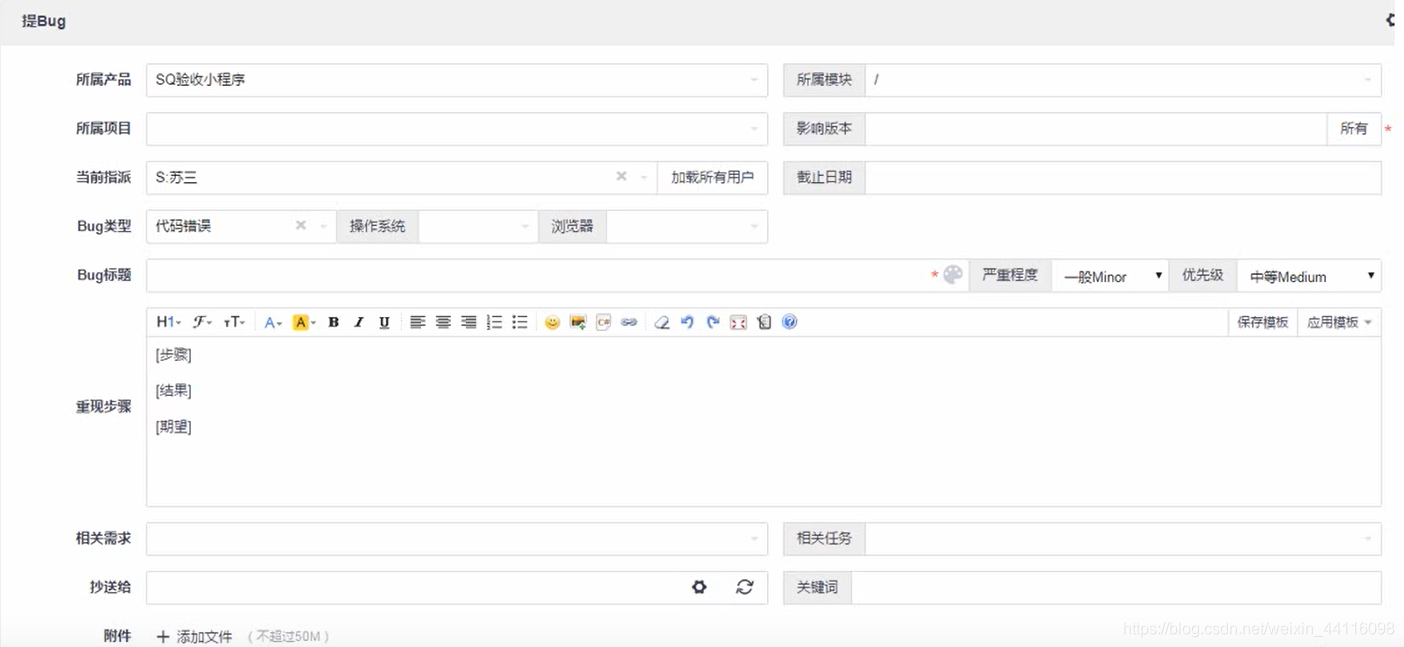Toggle underline formatting
Image resolution: width=1404 pixels, height=647 pixels.
[x=384, y=322]
